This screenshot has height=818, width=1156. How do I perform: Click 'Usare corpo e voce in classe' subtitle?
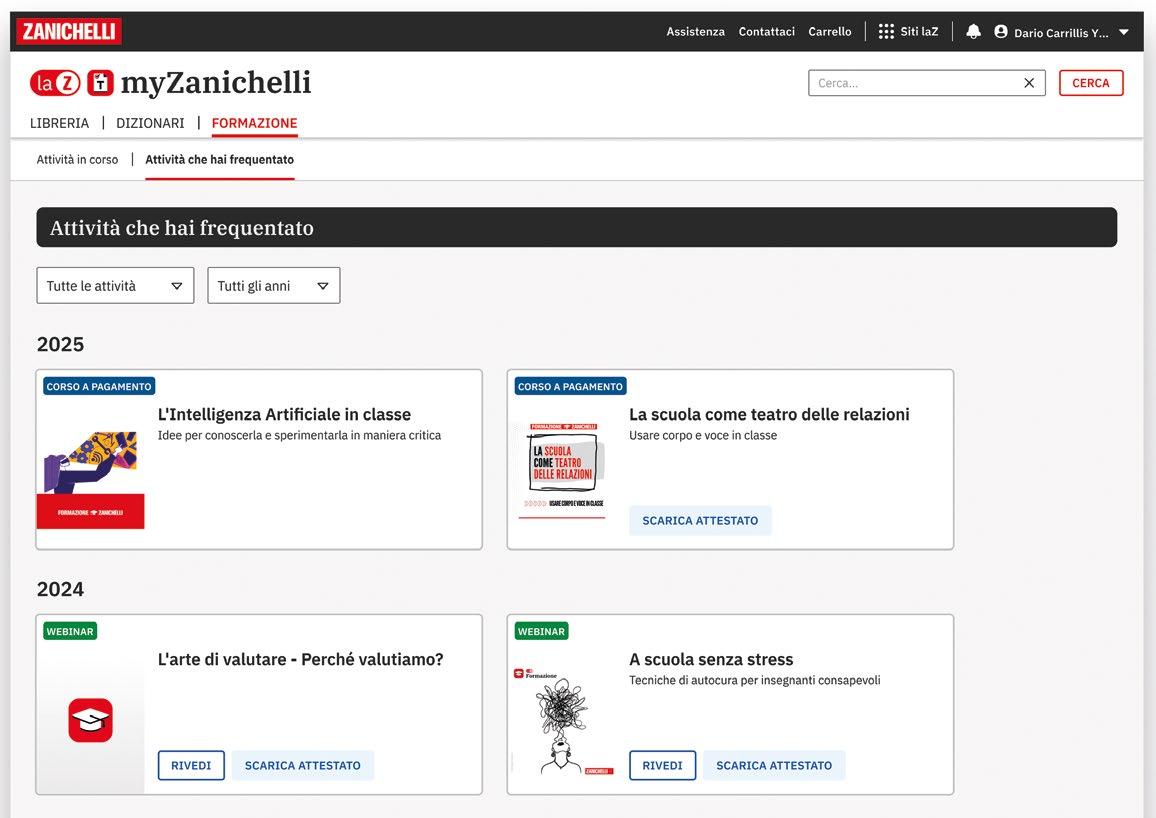(x=703, y=436)
